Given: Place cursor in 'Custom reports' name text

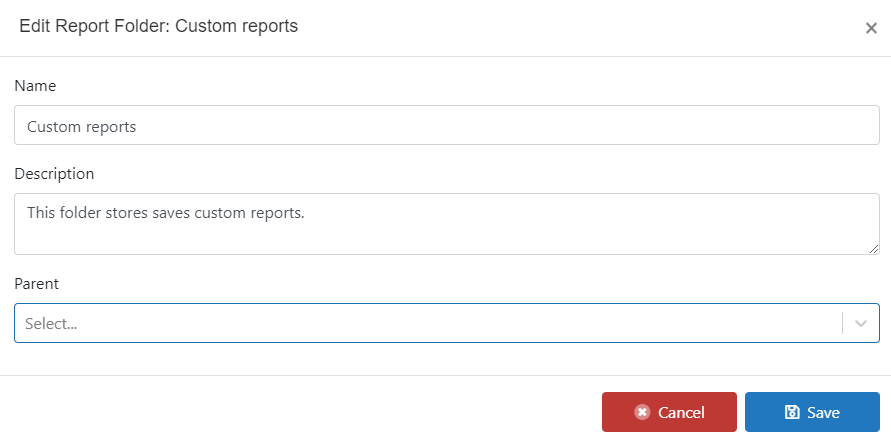Looking at the screenshot, I should [82, 127].
